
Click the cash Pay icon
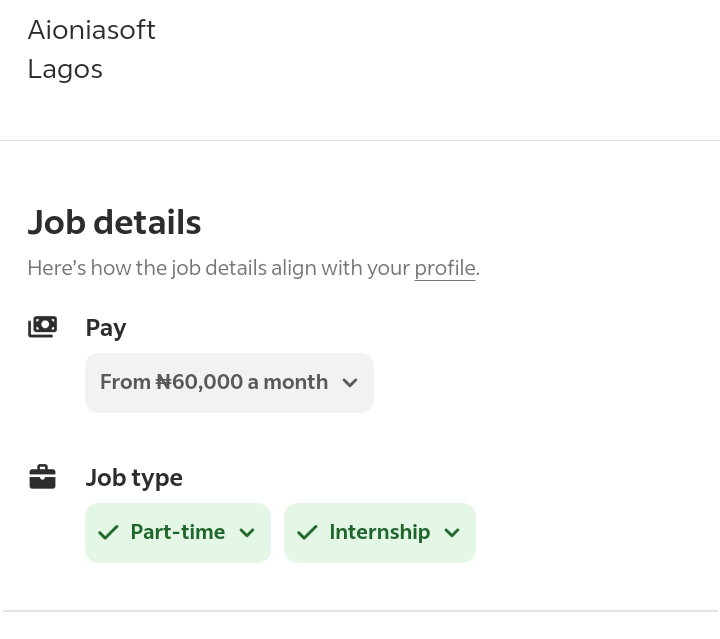click(43, 327)
